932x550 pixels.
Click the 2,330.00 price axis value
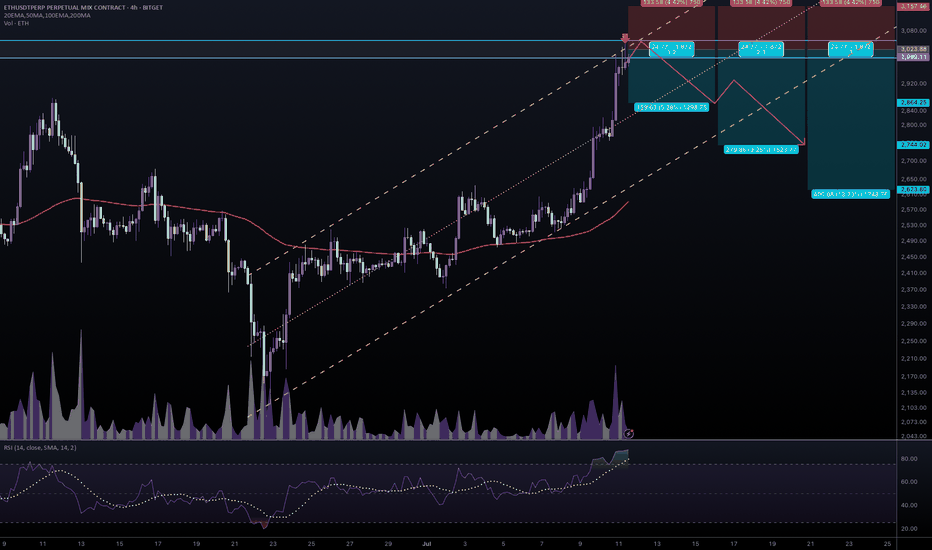pyautogui.click(x=914, y=307)
